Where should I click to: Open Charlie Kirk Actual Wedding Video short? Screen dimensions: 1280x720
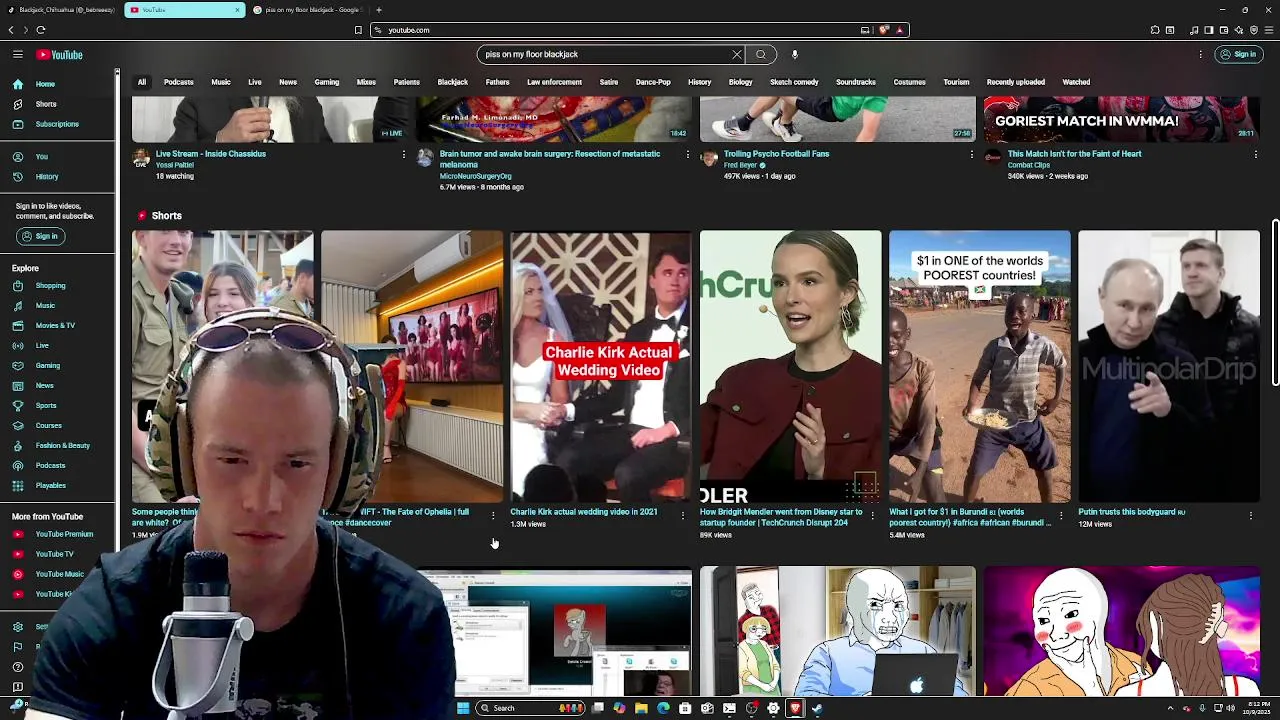click(601, 366)
